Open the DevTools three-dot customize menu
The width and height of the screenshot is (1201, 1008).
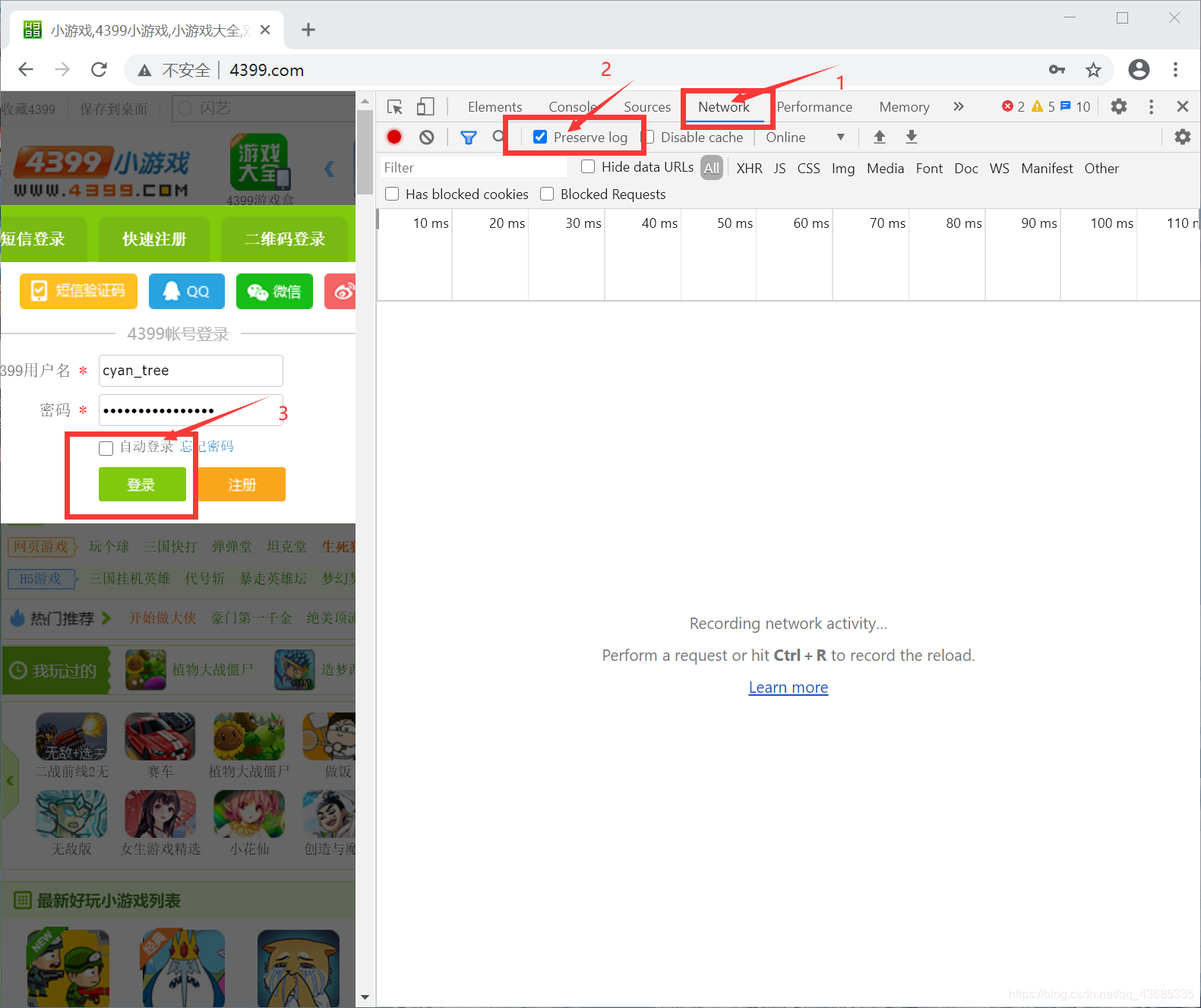[x=1152, y=106]
